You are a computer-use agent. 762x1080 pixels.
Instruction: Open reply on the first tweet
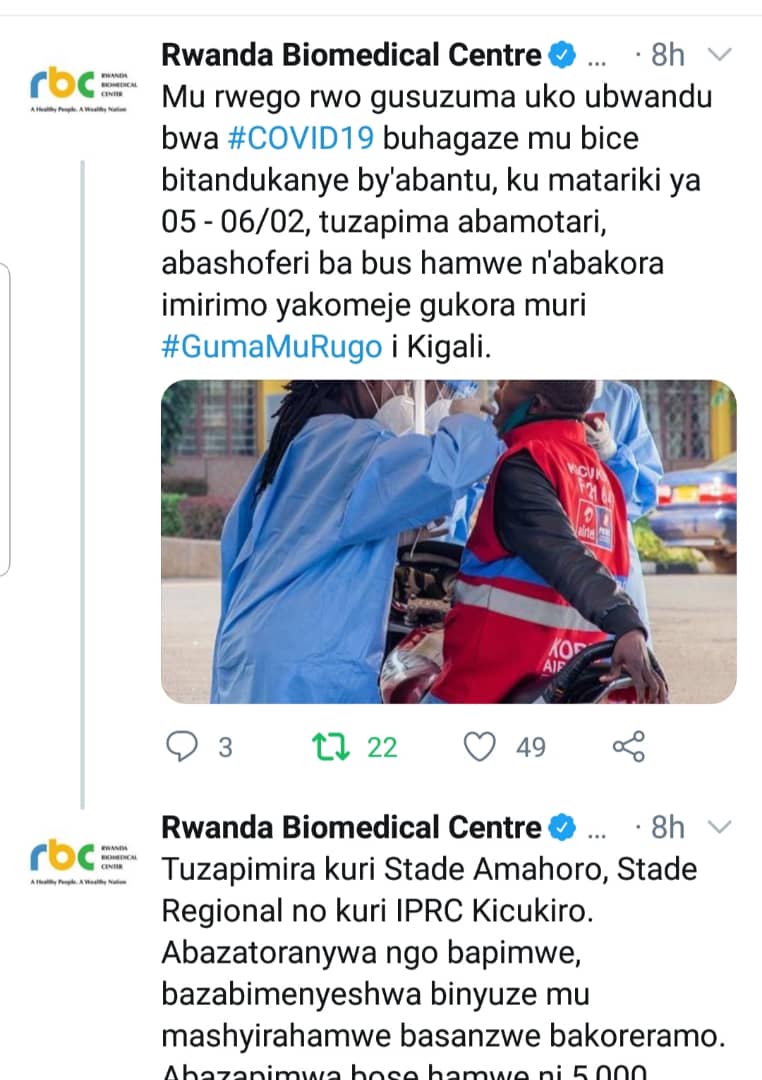[x=182, y=746]
